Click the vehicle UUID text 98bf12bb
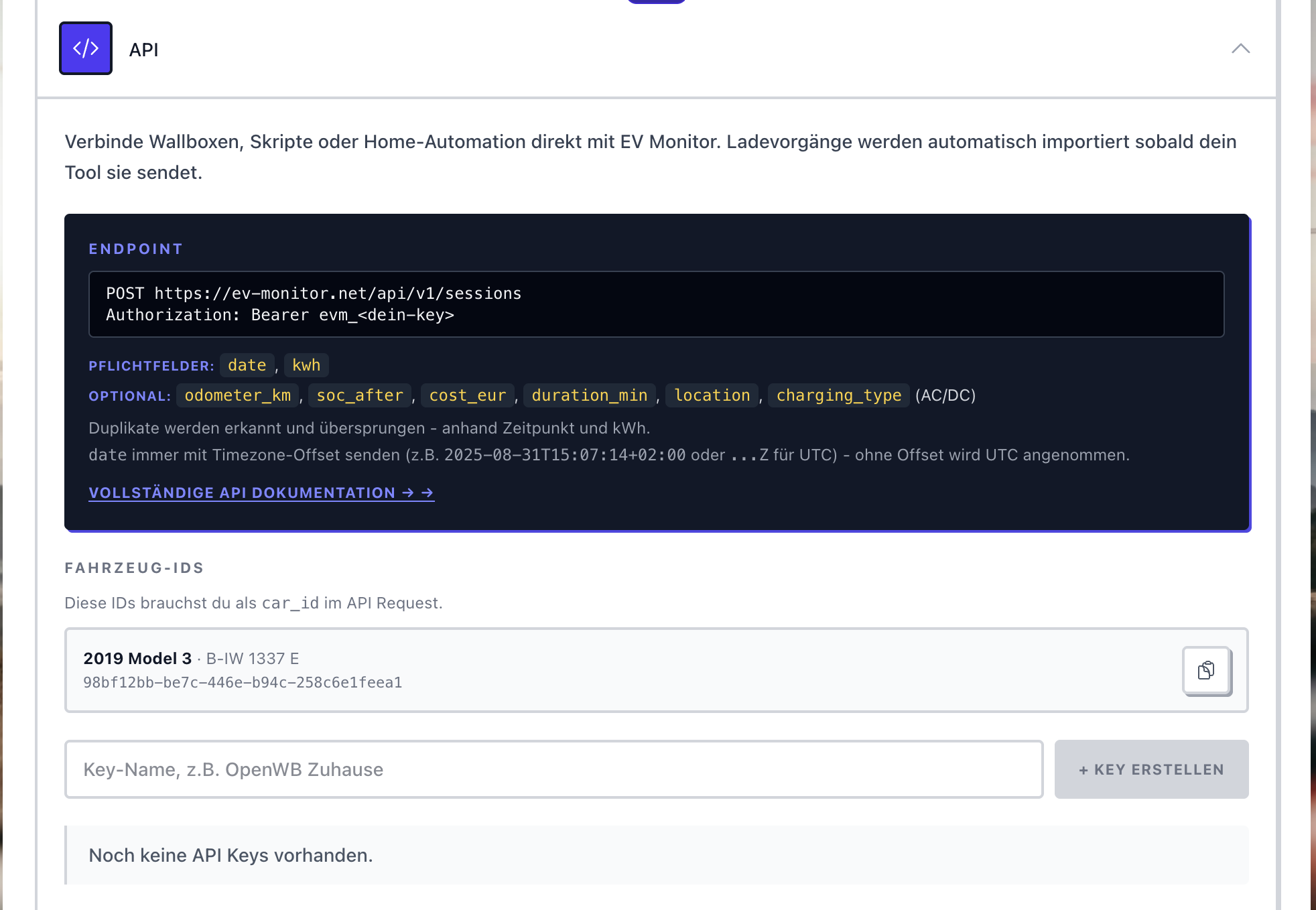 (243, 682)
